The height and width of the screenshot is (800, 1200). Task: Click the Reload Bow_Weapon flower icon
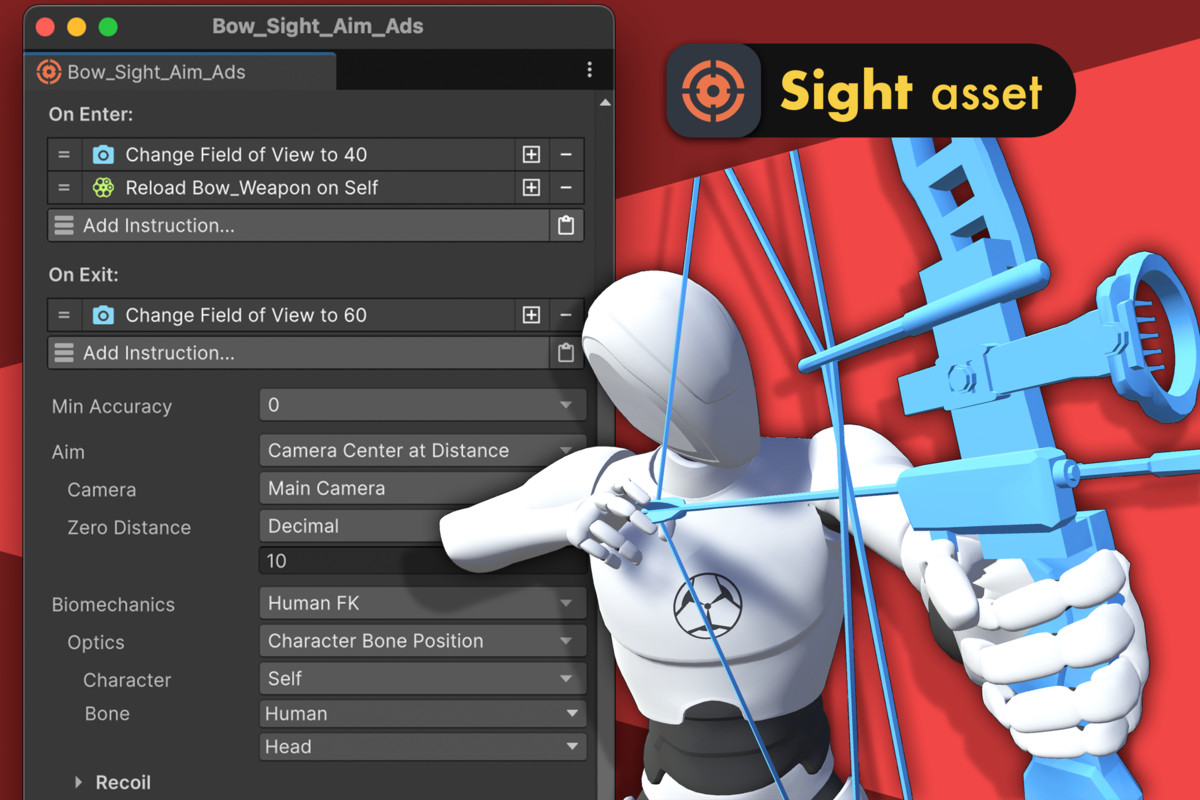click(103, 188)
